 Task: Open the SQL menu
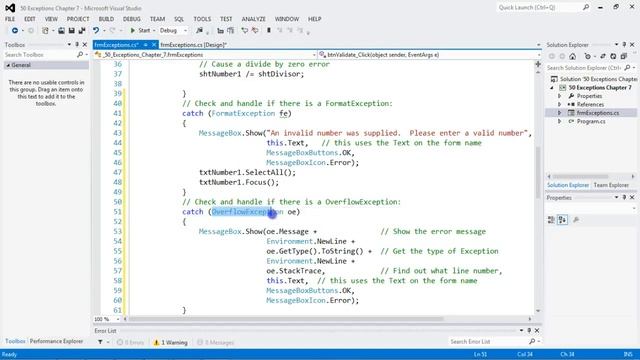179,19
